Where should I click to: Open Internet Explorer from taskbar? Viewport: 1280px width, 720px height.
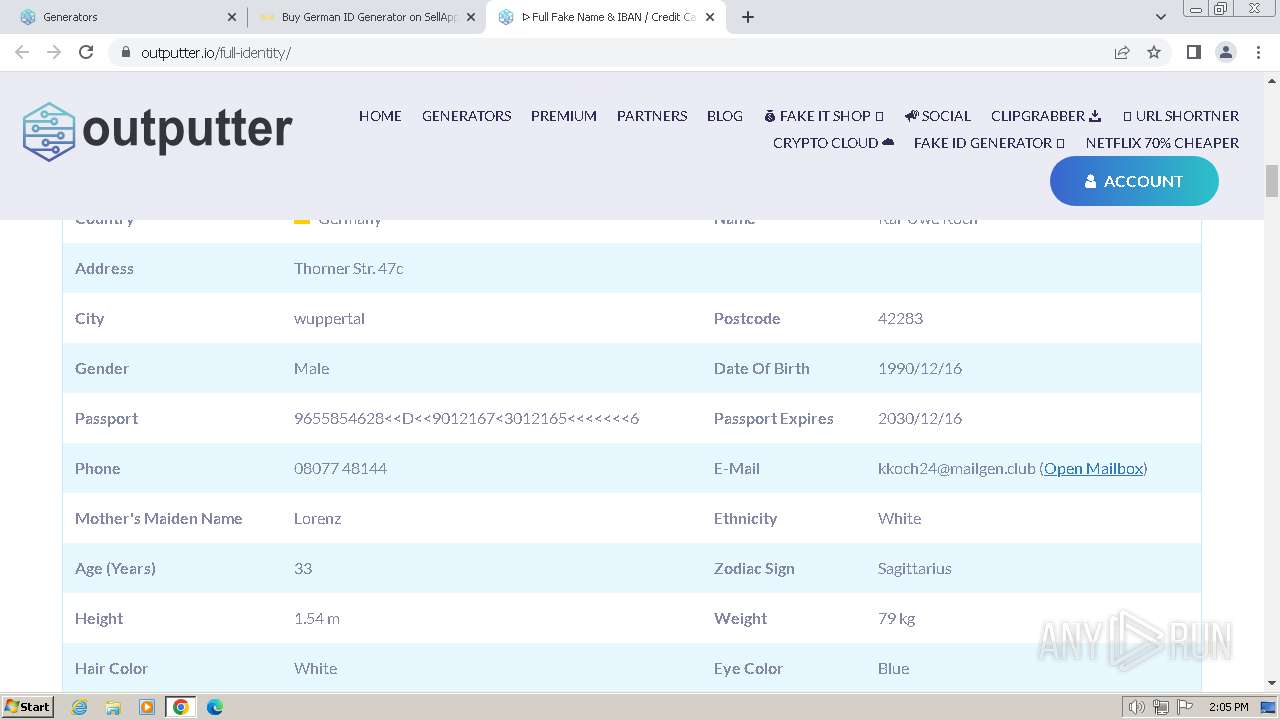point(79,707)
